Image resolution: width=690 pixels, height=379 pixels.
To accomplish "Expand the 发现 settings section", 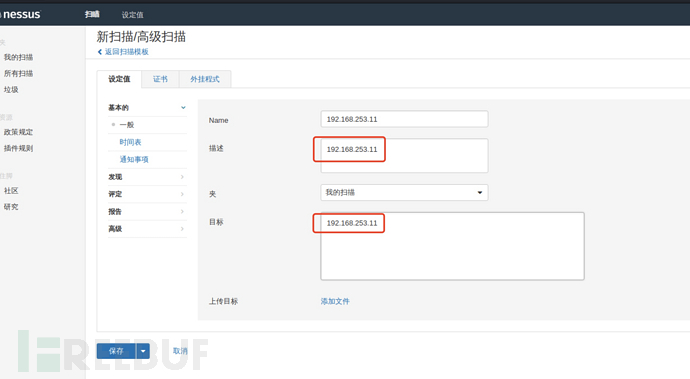I will [x=147, y=177].
